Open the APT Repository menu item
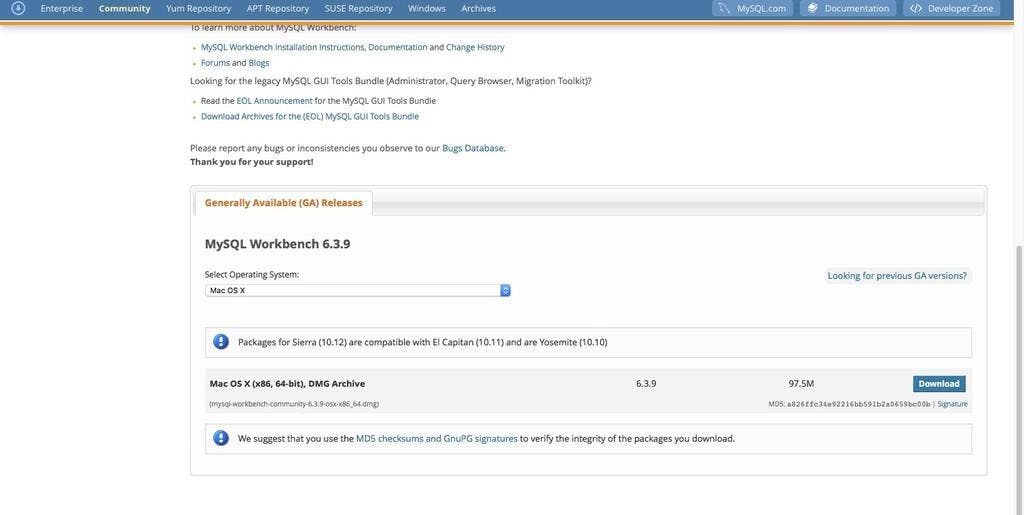The width and height of the screenshot is (1024, 515). 278,8
